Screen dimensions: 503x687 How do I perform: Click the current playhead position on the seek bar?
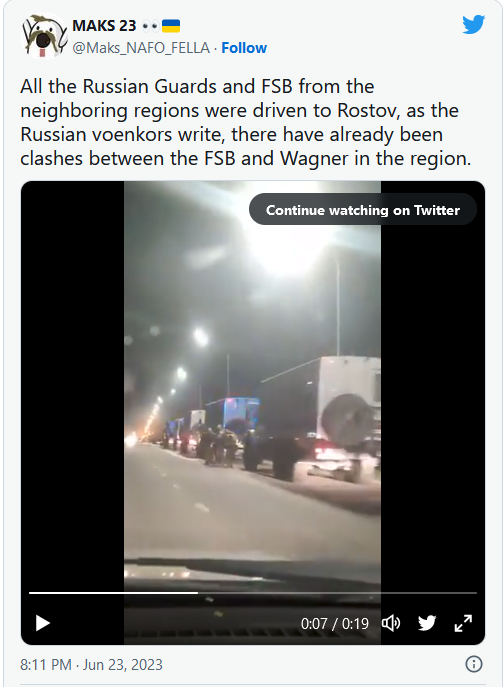coord(198,593)
